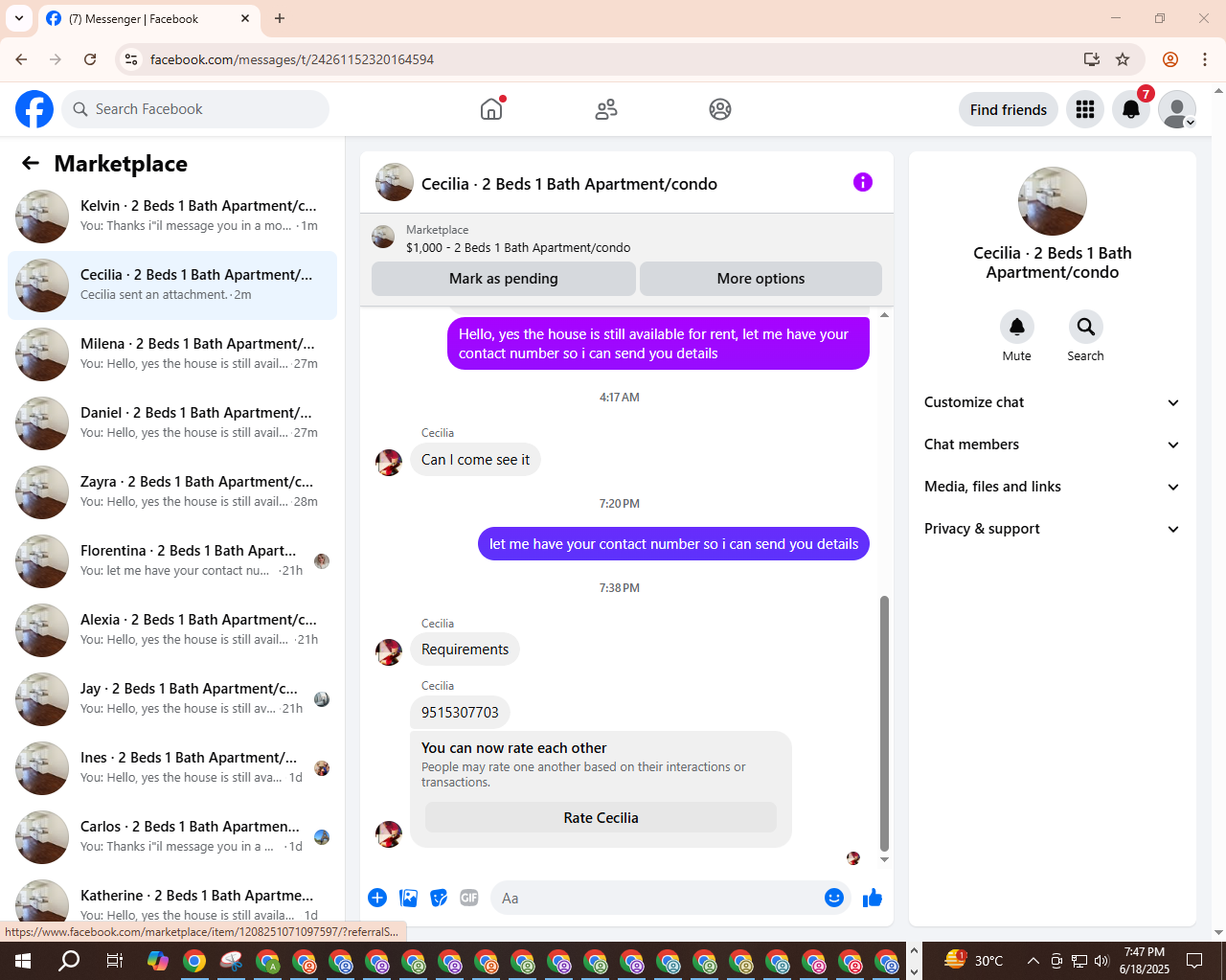This screenshot has width=1226, height=980.
Task: Open the Copilot icon on the taskbar
Action: pos(158,960)
